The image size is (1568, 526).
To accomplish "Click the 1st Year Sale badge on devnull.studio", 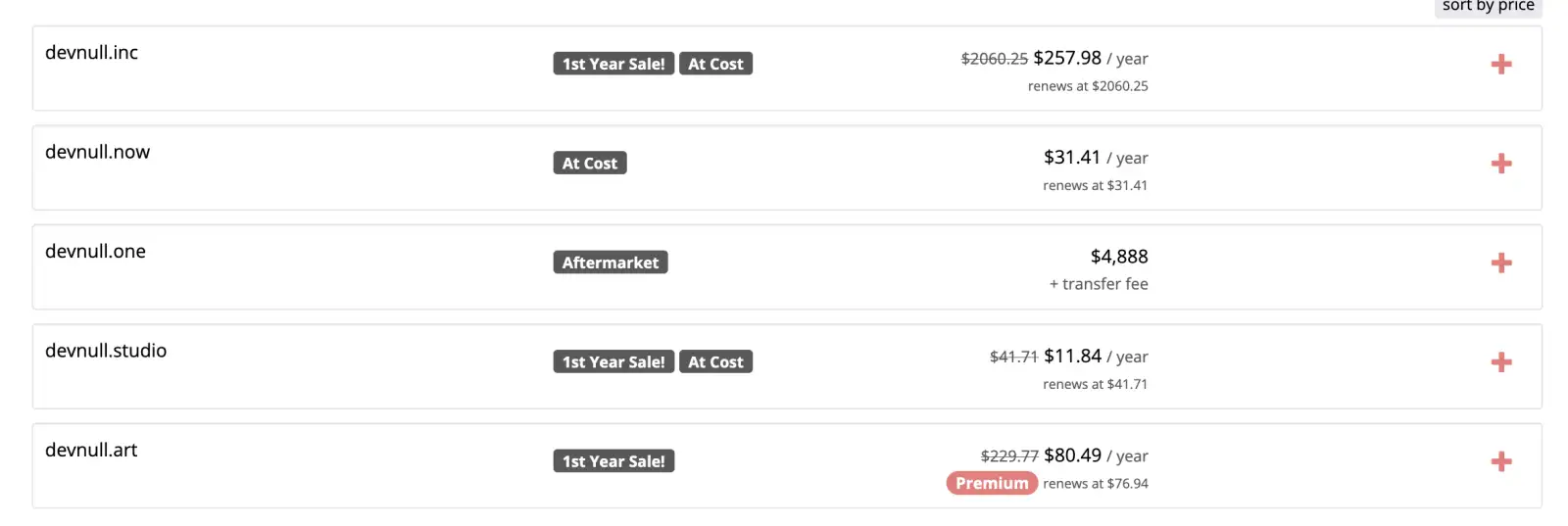I will pyautogui.click(x=613, y=362).
